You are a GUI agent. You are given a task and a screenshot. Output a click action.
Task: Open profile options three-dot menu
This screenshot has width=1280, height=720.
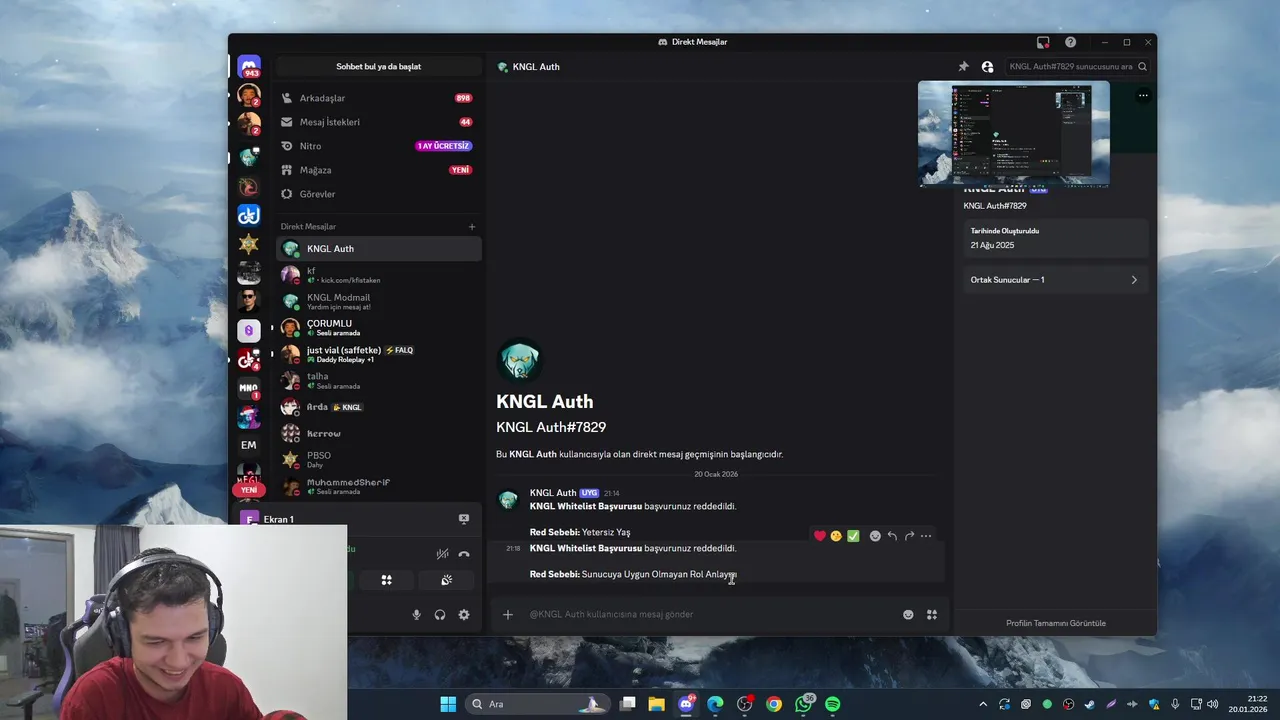coord(1143,96)
